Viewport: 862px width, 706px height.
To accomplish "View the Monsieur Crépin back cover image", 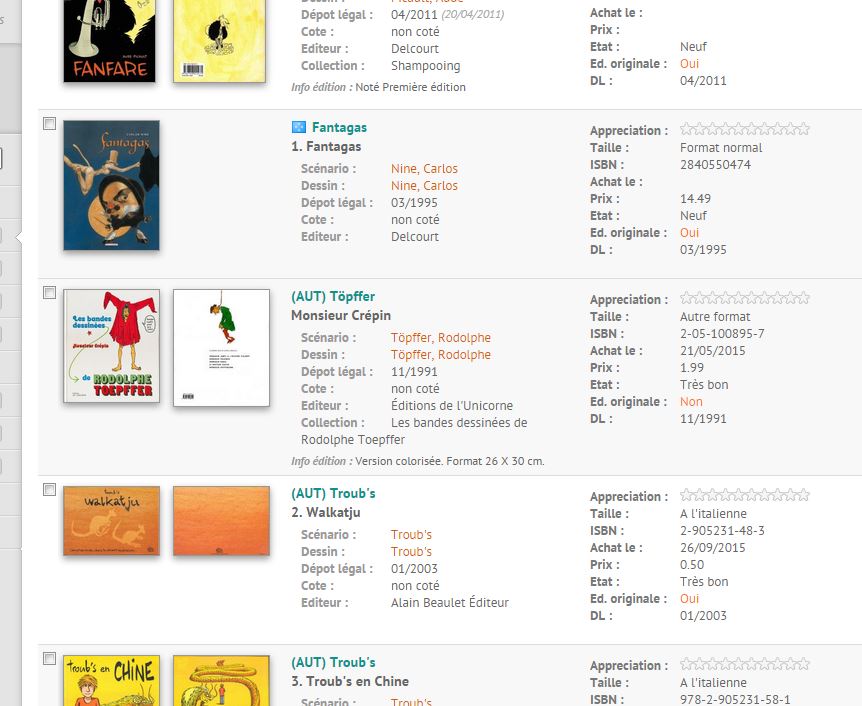I will 221,347.
